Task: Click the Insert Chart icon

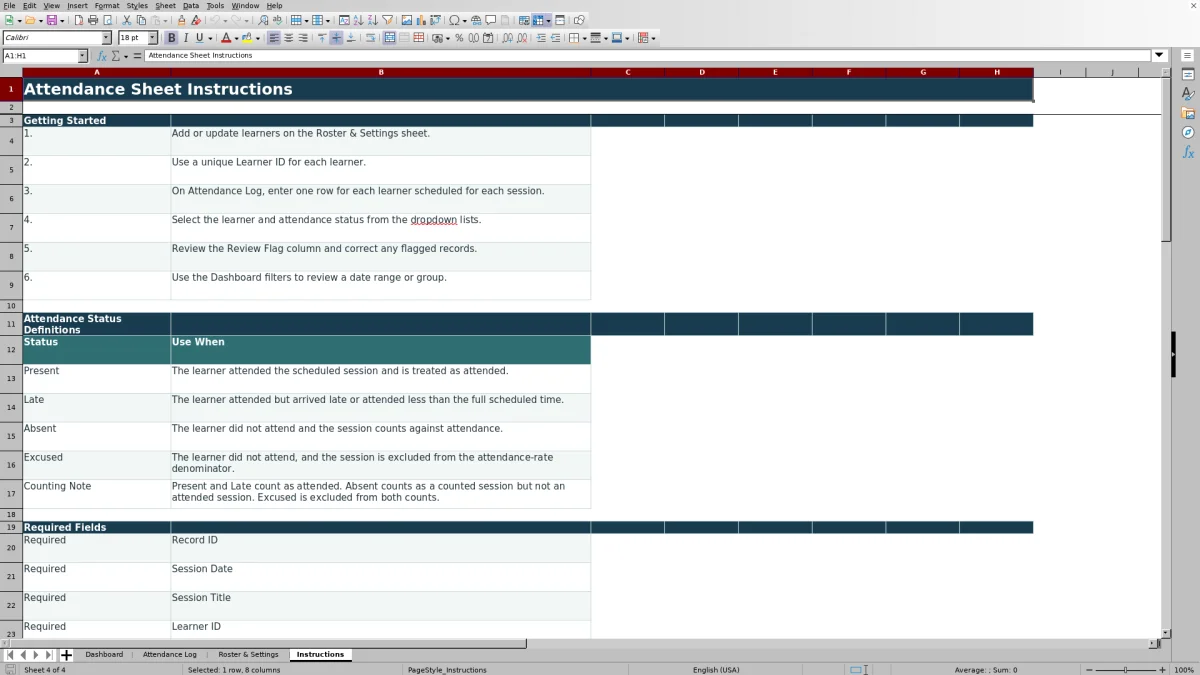Action: pyautogui.click(x=421, y=20)
